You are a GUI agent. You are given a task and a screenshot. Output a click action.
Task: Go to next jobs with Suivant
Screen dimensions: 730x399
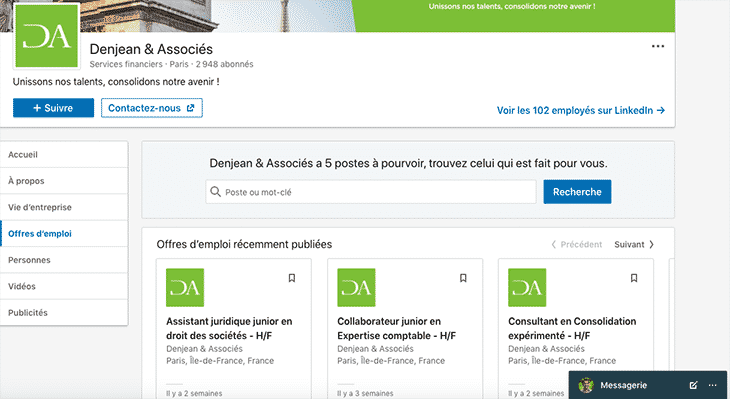pyautogui.click(x=634, y=244)
